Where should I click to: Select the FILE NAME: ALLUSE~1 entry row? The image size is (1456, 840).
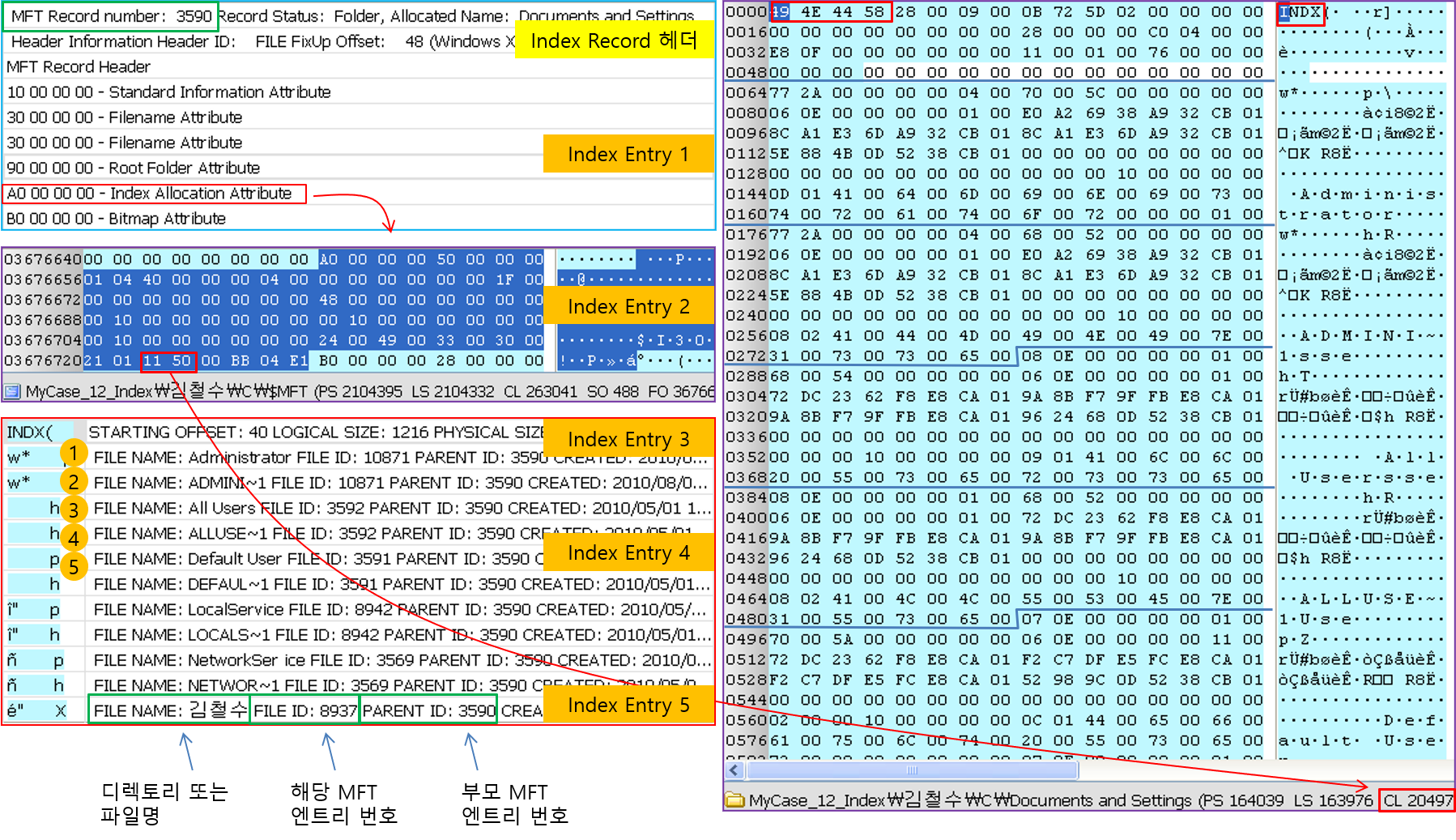[360, 533]
